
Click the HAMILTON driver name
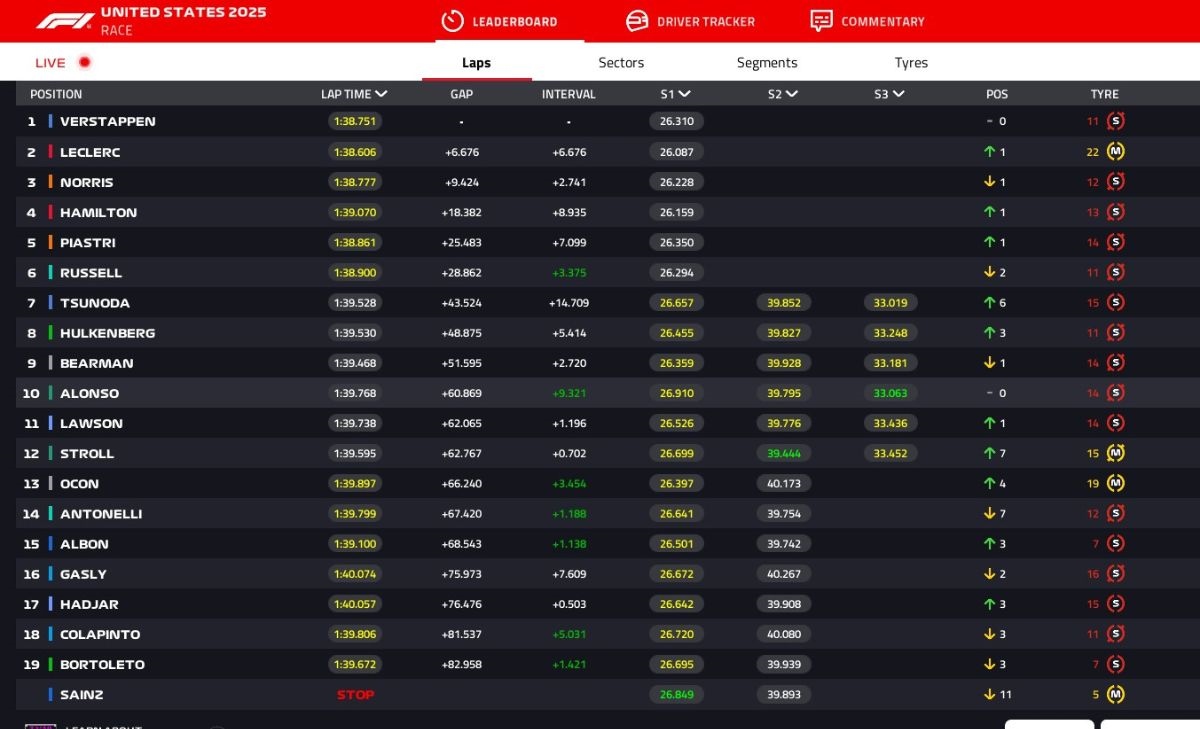coord(98,212)
